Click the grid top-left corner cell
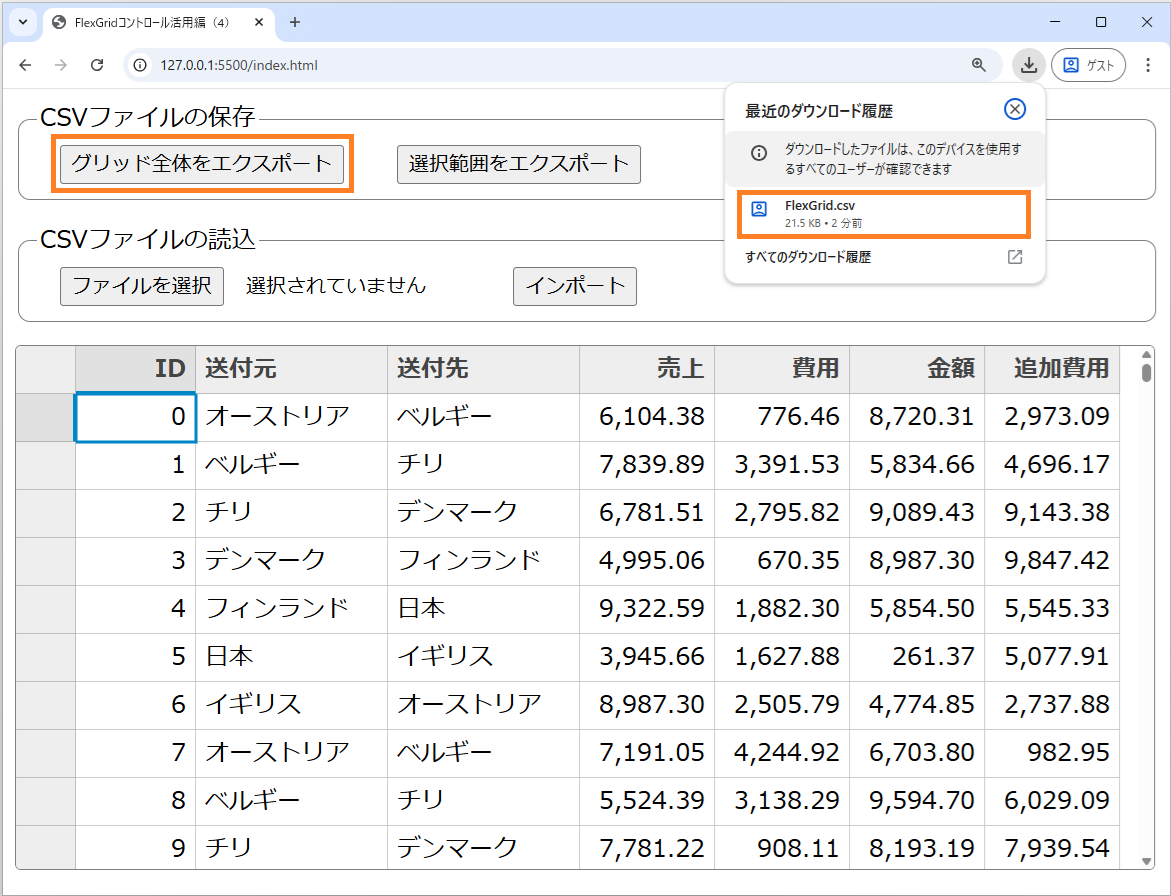This screenshot has width=1171, height=896. click(46, 369)
